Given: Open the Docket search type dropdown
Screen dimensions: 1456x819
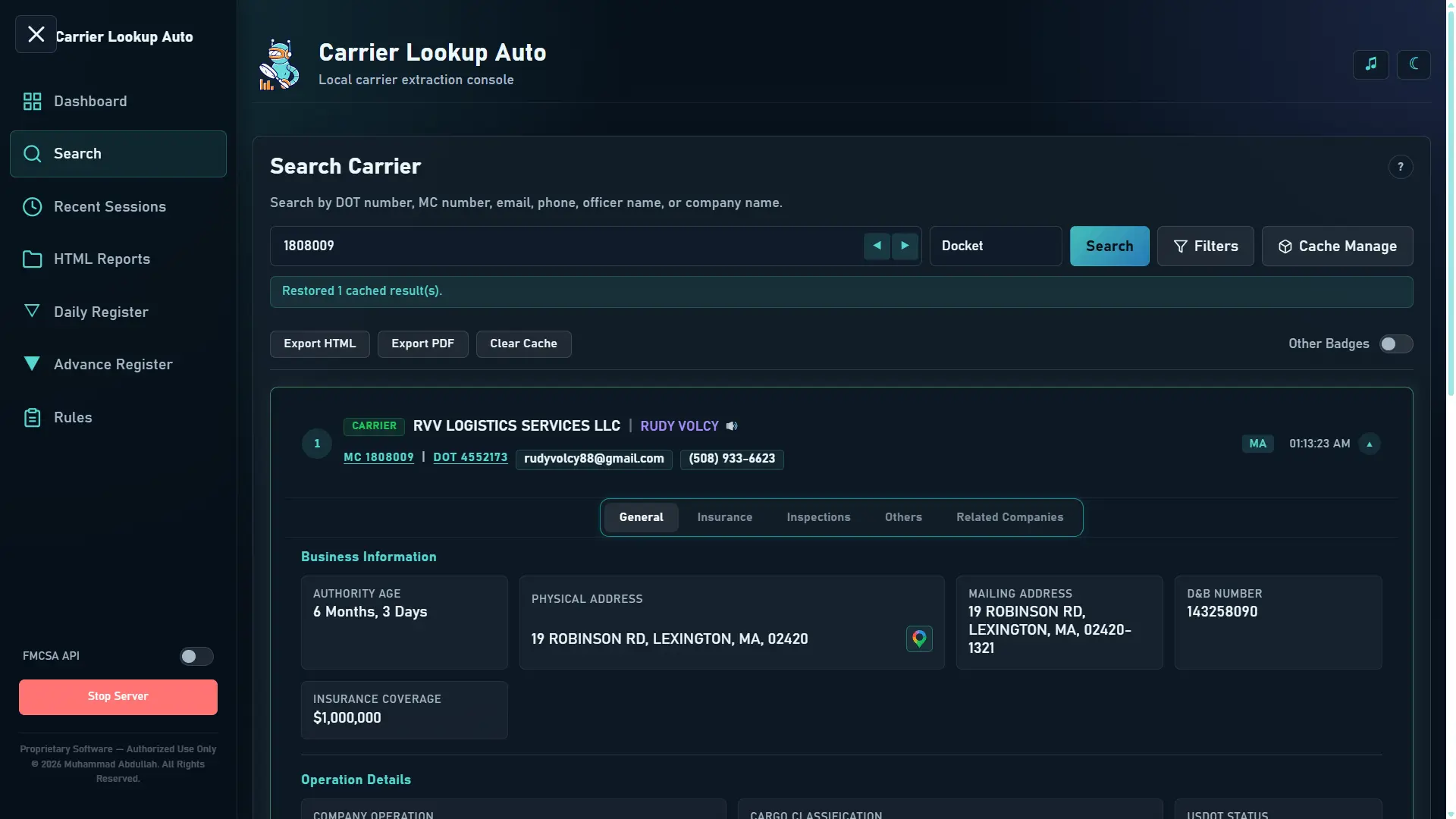Looking at the screenshot, I should pos(995,246).
